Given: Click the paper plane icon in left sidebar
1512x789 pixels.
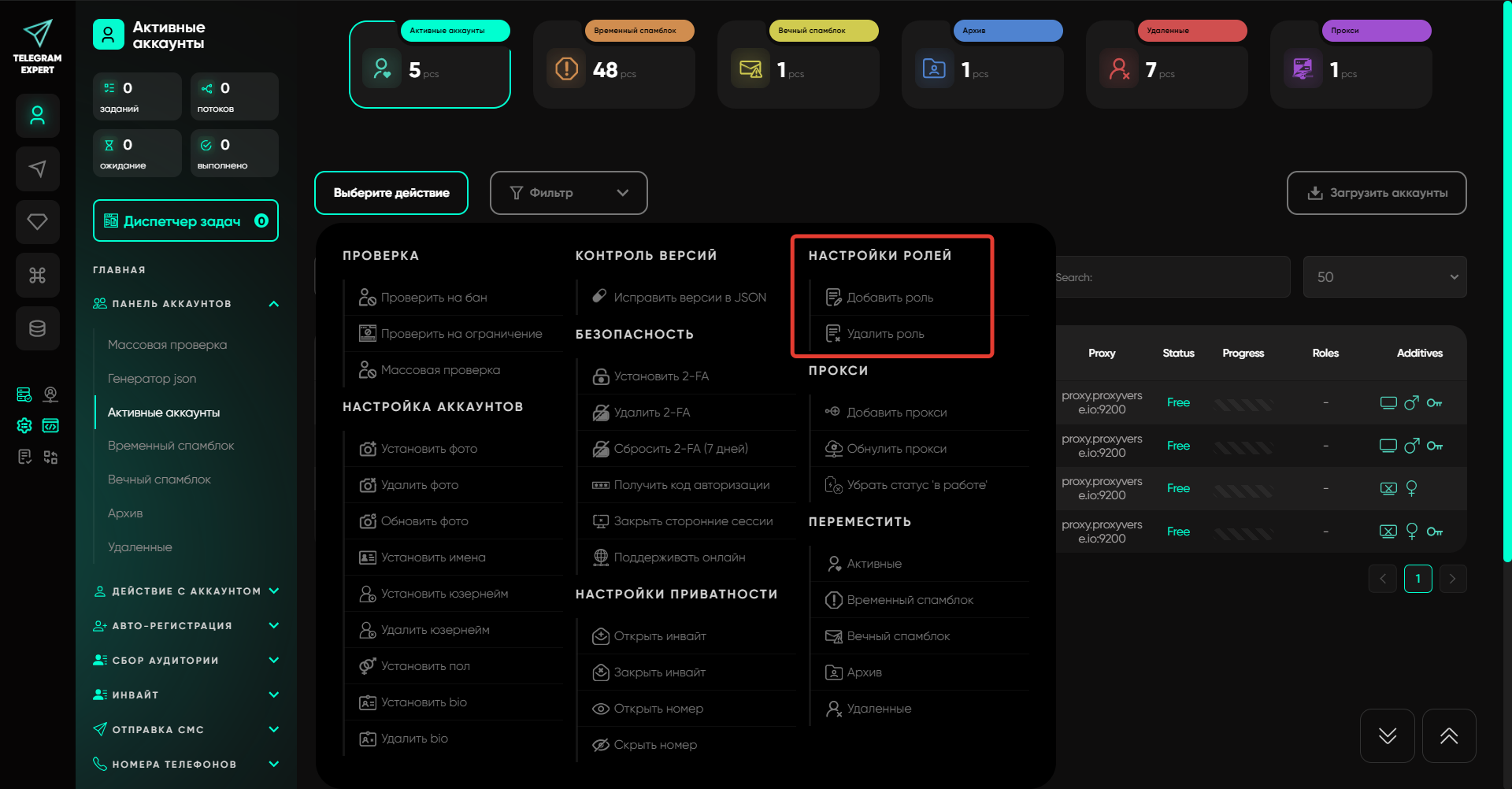Looking at the screenshot, I should pos(37,169).
